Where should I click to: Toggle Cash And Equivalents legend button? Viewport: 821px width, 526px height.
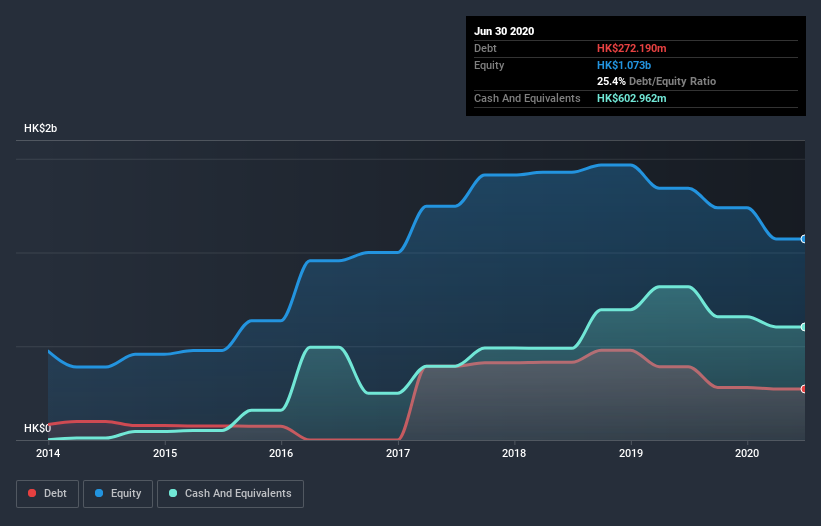pos(230,494)
